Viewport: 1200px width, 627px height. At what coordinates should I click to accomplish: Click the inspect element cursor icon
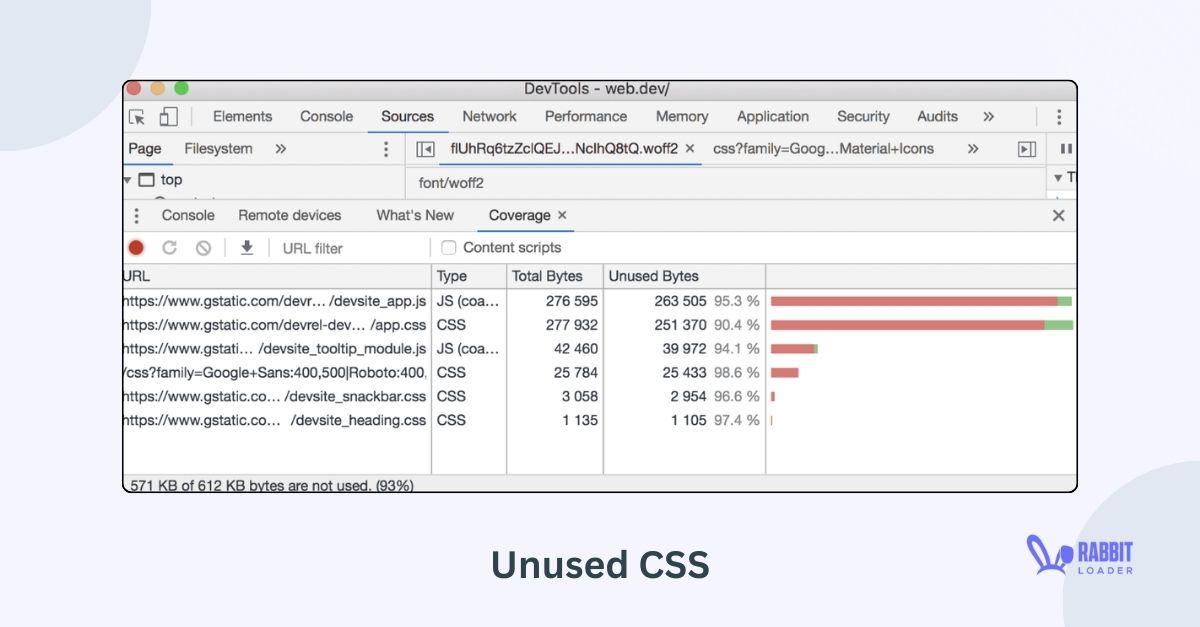click(x=136, y=117)
